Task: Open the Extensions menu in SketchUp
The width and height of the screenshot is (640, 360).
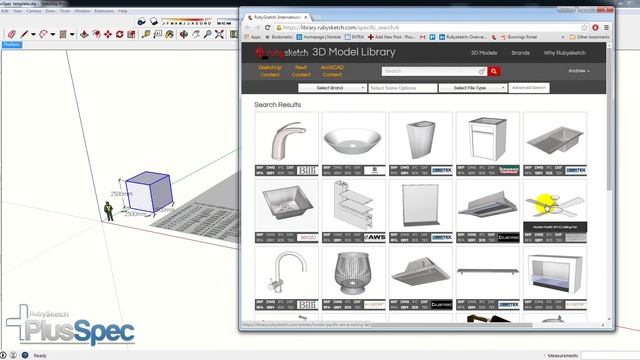Action: [x=104, y=11]
